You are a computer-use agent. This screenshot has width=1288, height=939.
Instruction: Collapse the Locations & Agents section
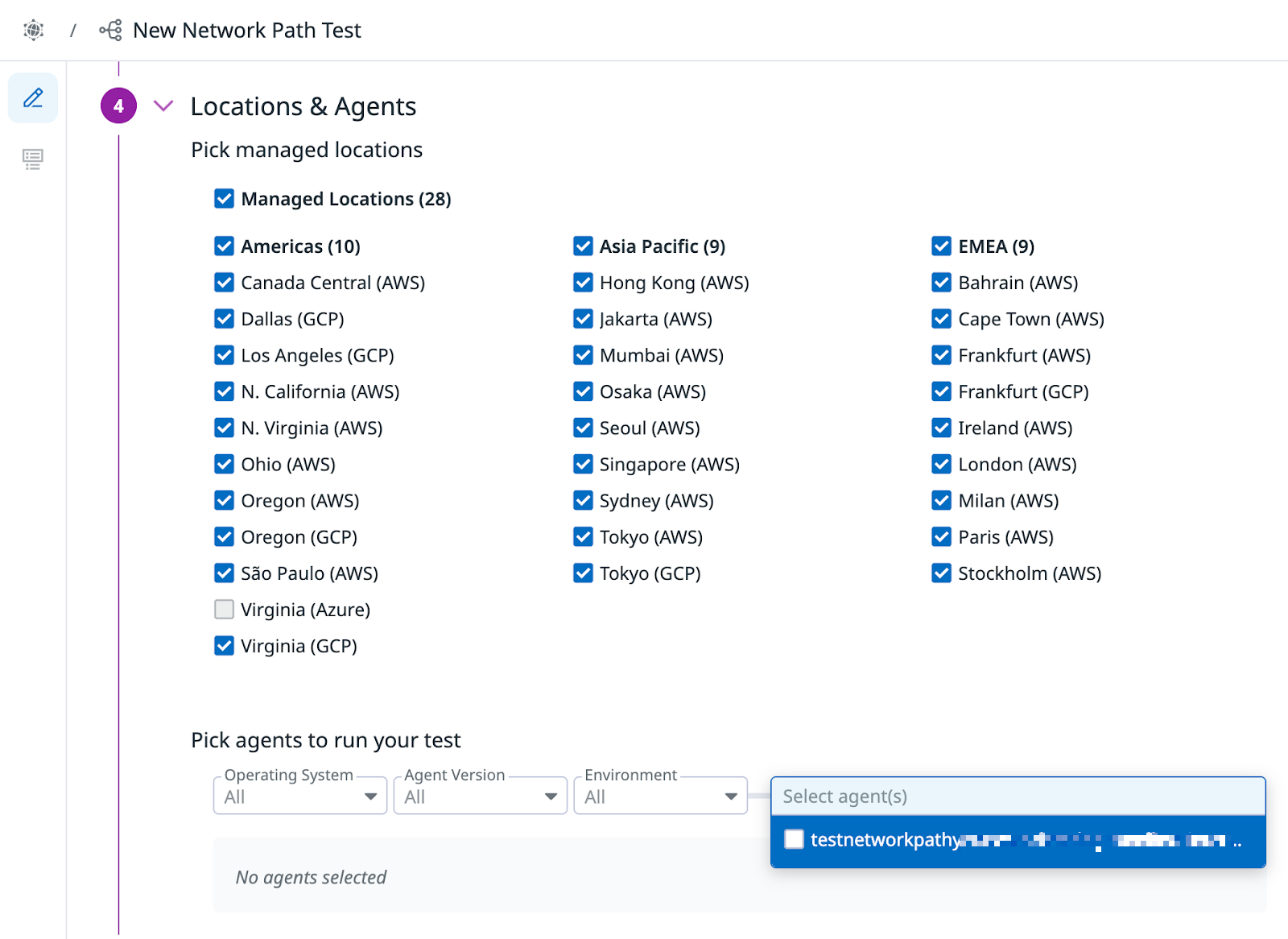(163, 106)
